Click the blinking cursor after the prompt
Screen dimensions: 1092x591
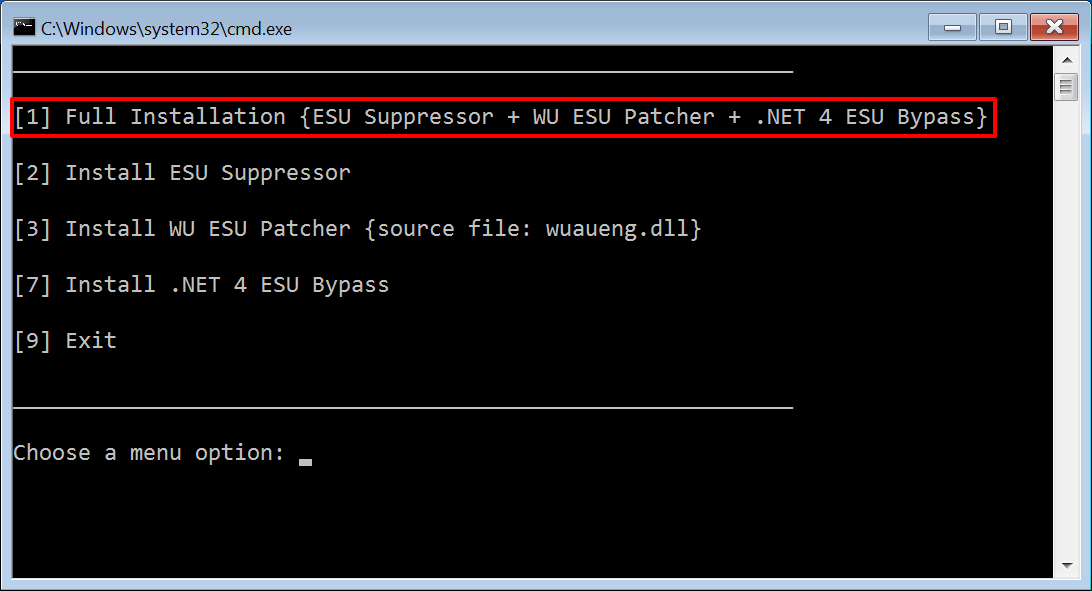305,462
